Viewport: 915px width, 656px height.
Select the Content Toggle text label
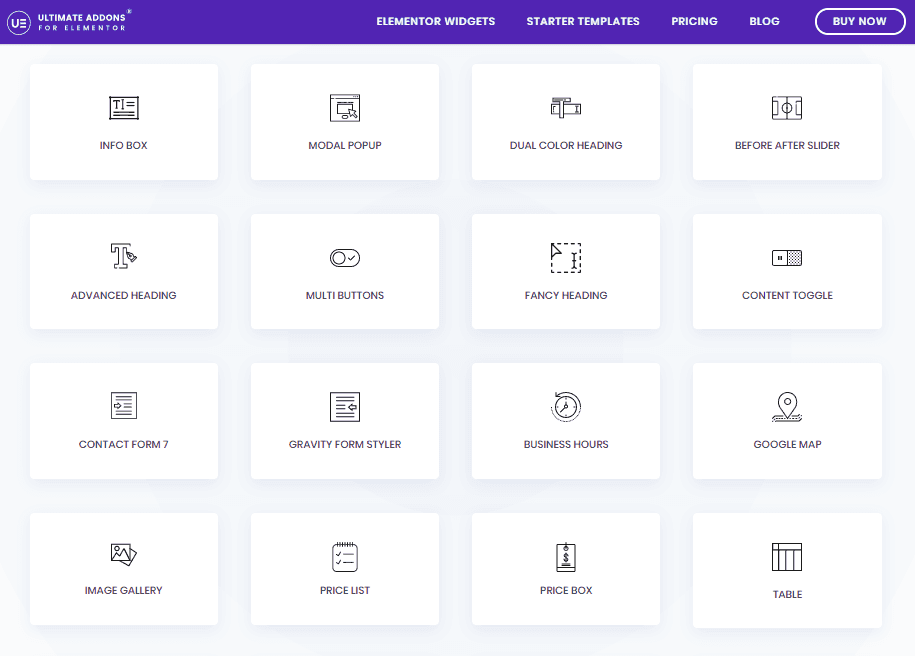tap(787, 295)
